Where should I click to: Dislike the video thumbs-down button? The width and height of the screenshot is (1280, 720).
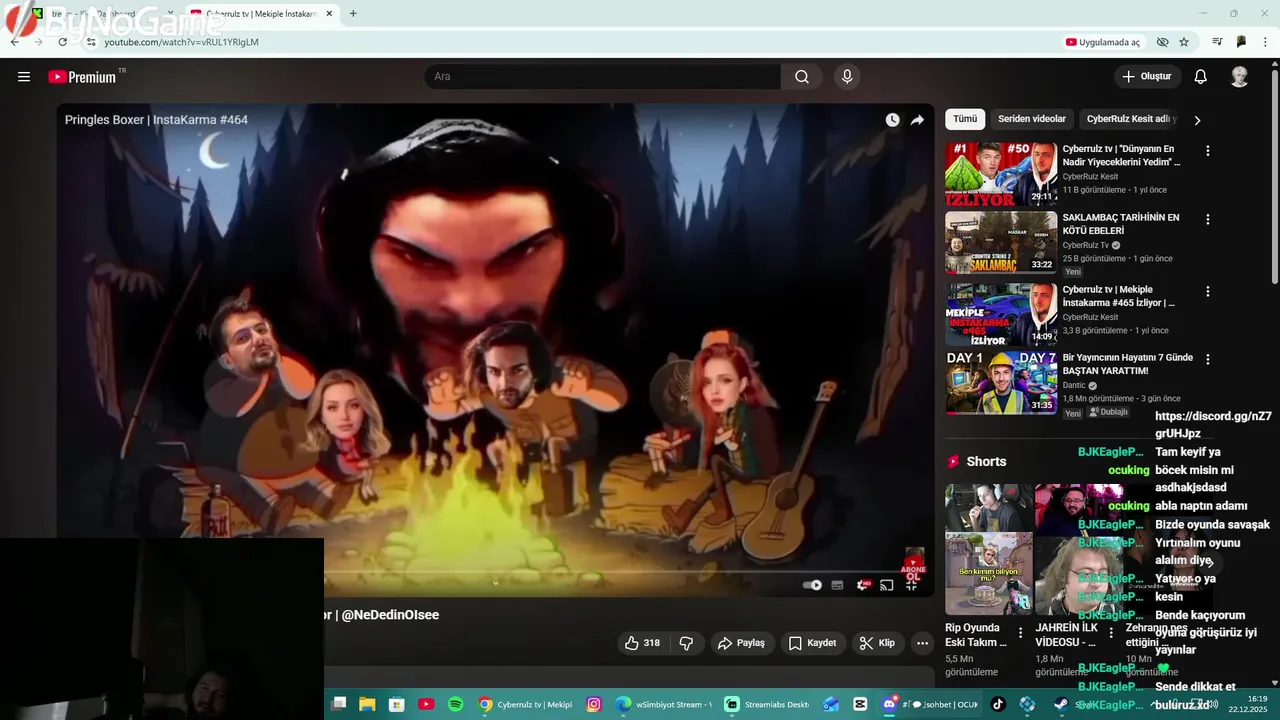686,643
